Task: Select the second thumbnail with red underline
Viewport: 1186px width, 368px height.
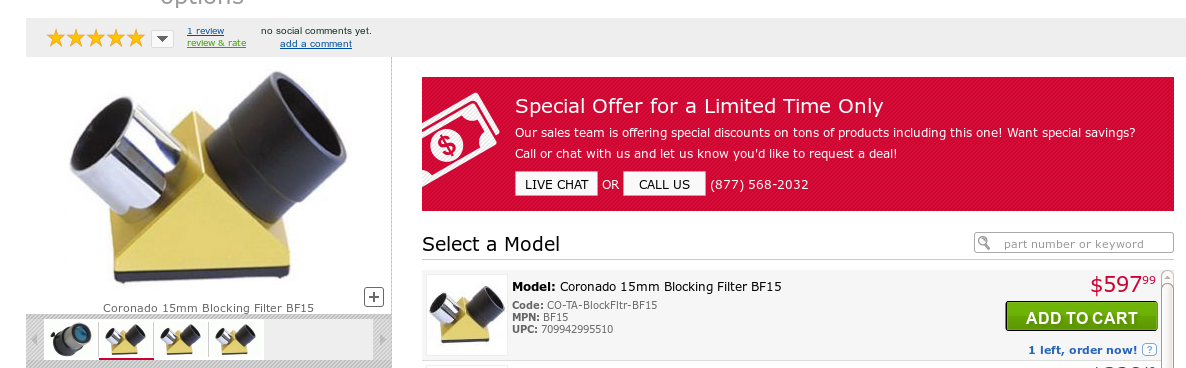Action: 126,339
